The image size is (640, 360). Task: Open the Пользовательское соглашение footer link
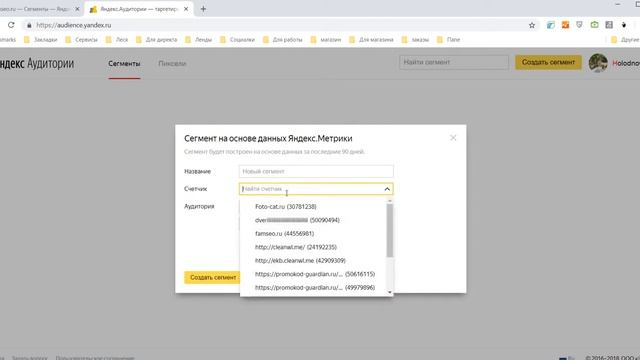(95, 358)
